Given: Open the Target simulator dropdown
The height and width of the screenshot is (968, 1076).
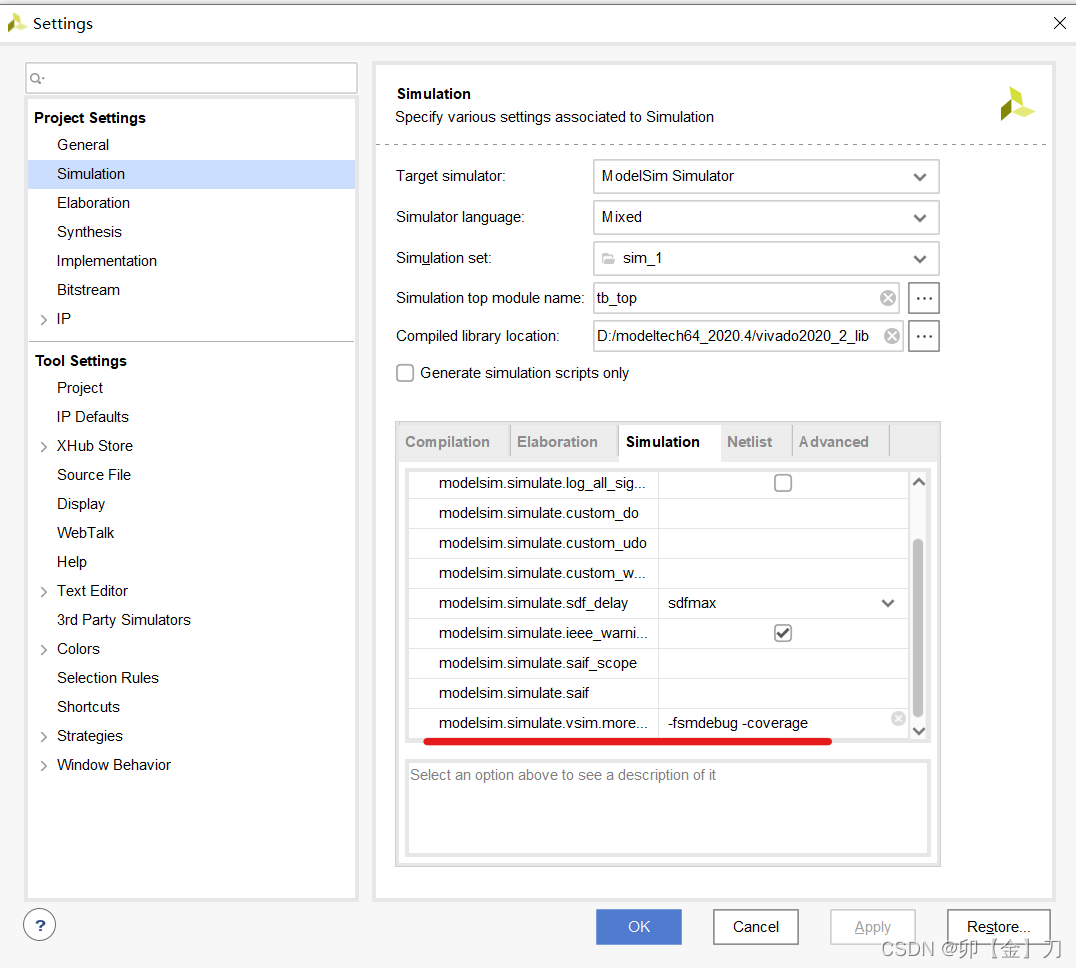Looking at the screenshot, I should (919, 176).
